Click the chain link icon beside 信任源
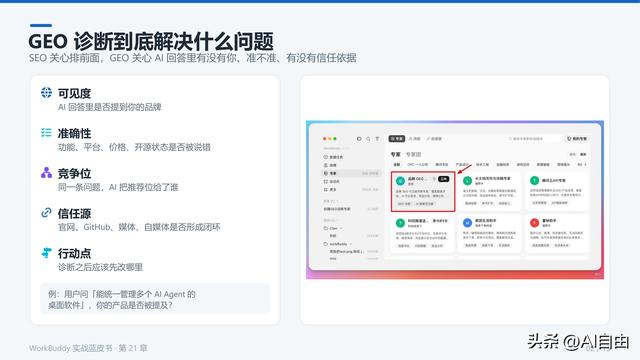 coord(47,212)
